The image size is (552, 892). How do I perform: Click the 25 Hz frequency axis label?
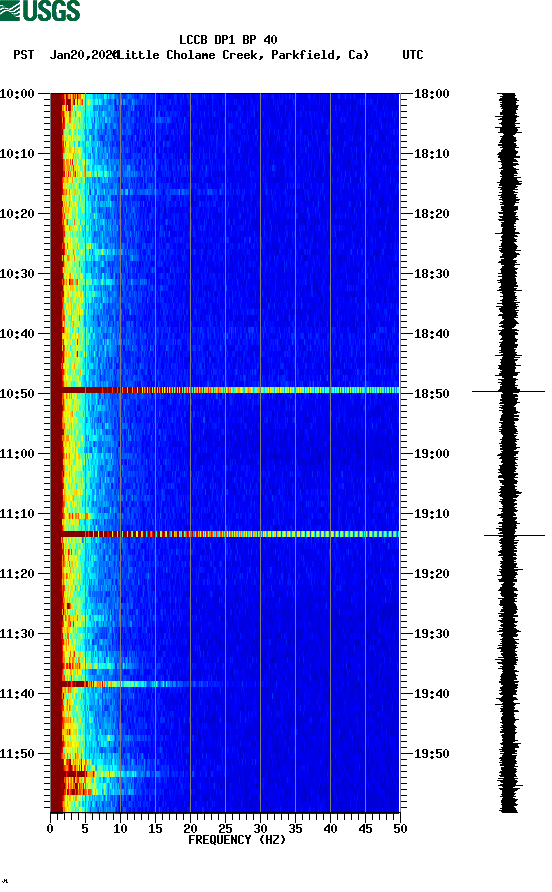[x=225, y=829]
